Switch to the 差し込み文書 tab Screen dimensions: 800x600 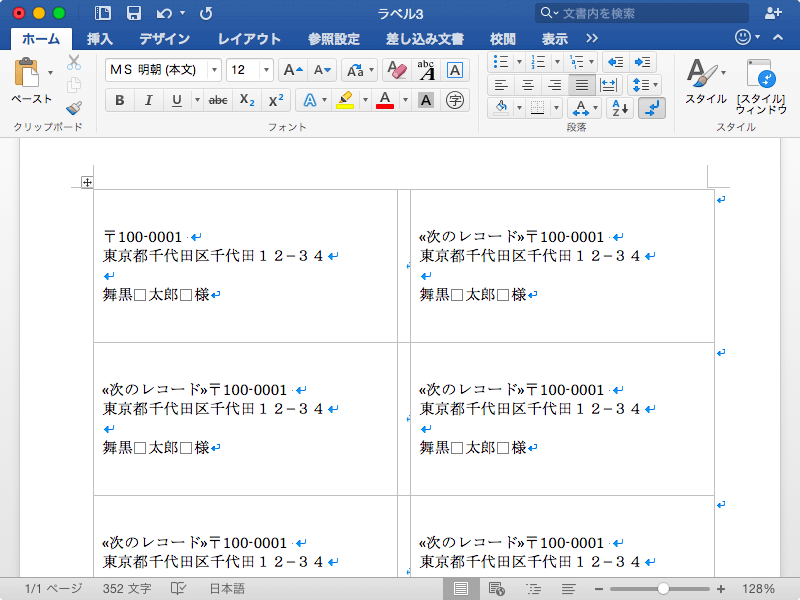tap(424, 39)
